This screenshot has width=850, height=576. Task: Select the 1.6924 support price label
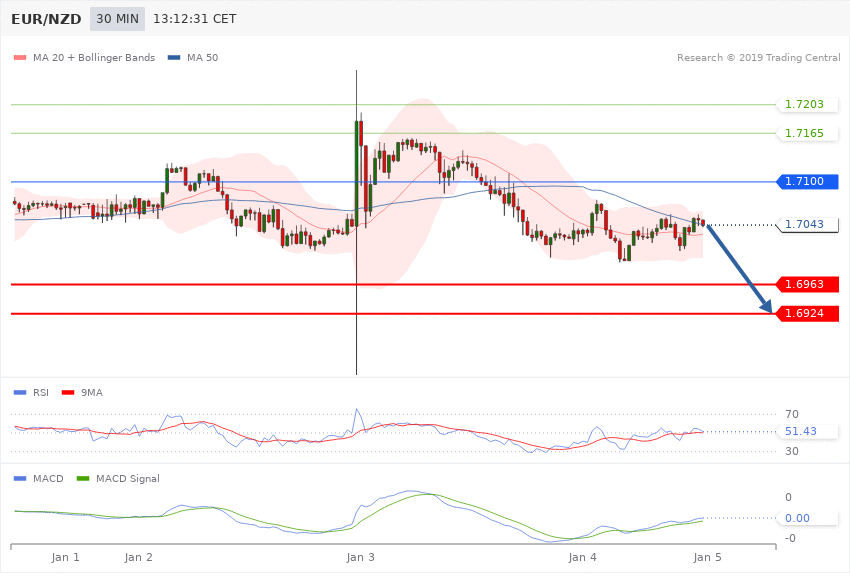(808, 313)
